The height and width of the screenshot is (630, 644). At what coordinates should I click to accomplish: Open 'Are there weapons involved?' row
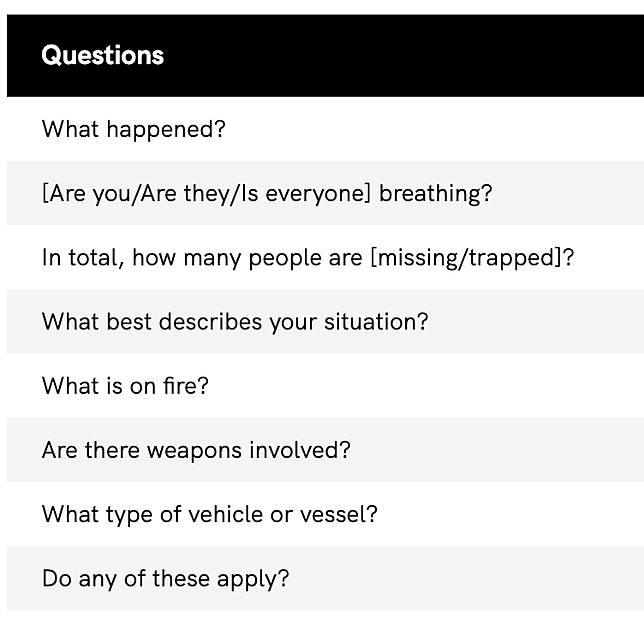tap(325, 450)
